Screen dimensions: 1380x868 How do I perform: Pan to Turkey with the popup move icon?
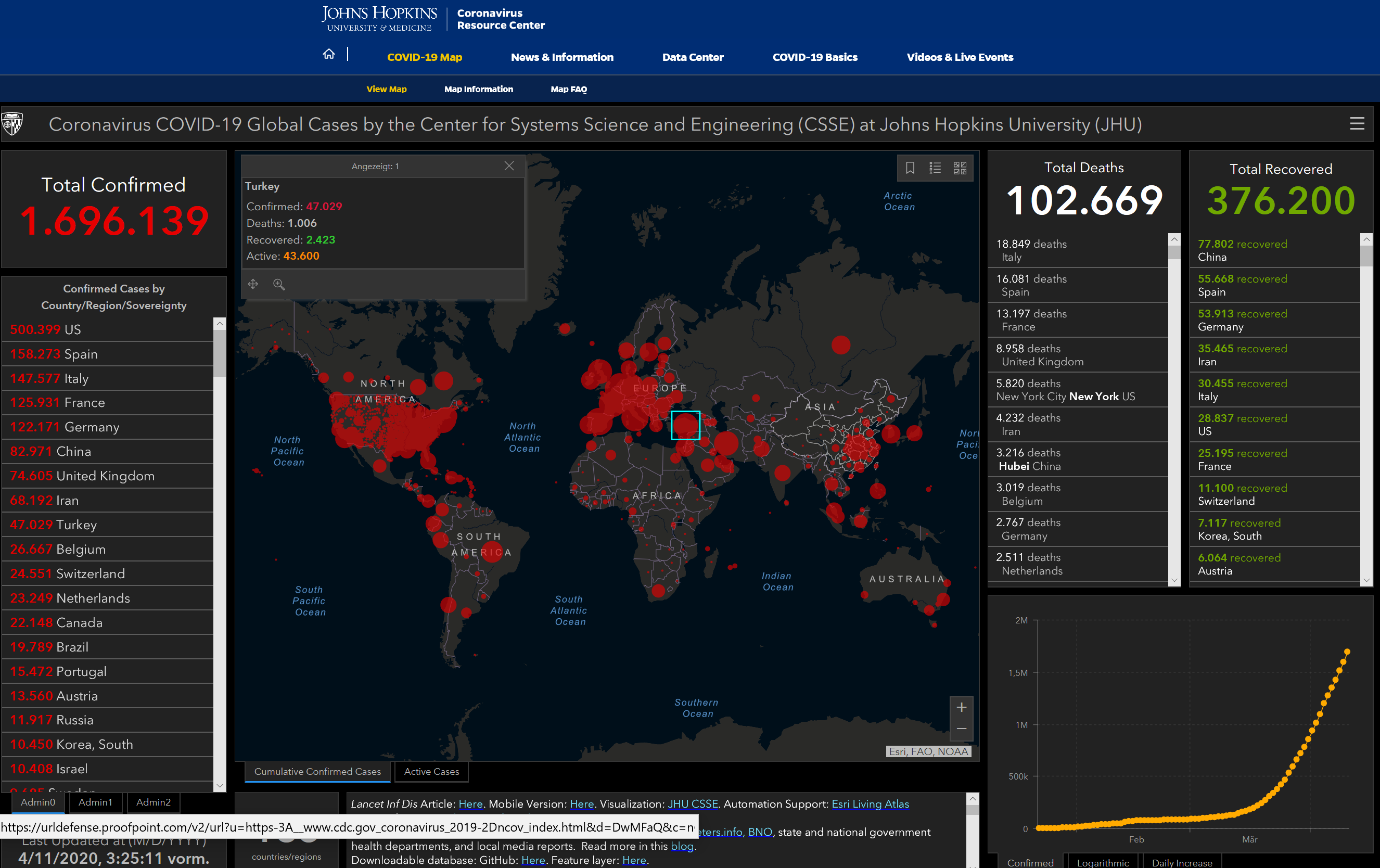[253, 284]
